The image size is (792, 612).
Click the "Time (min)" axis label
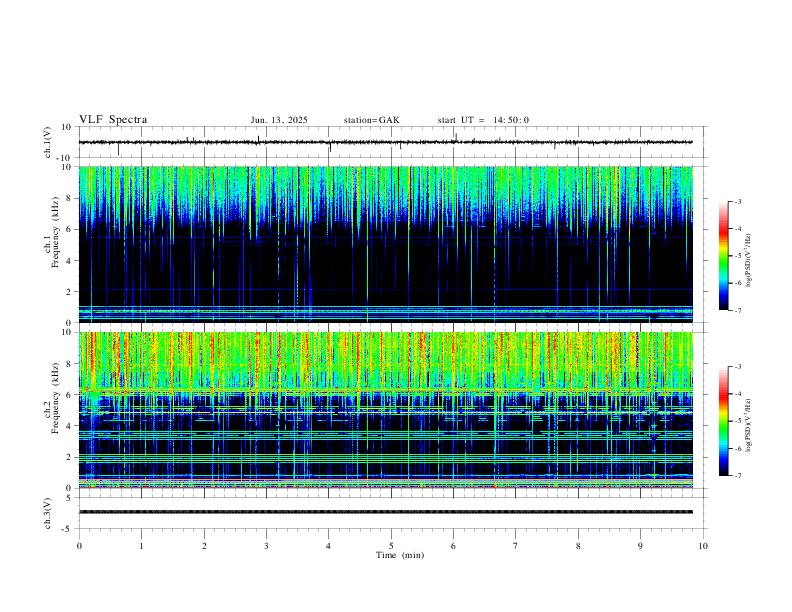(400, 555)
